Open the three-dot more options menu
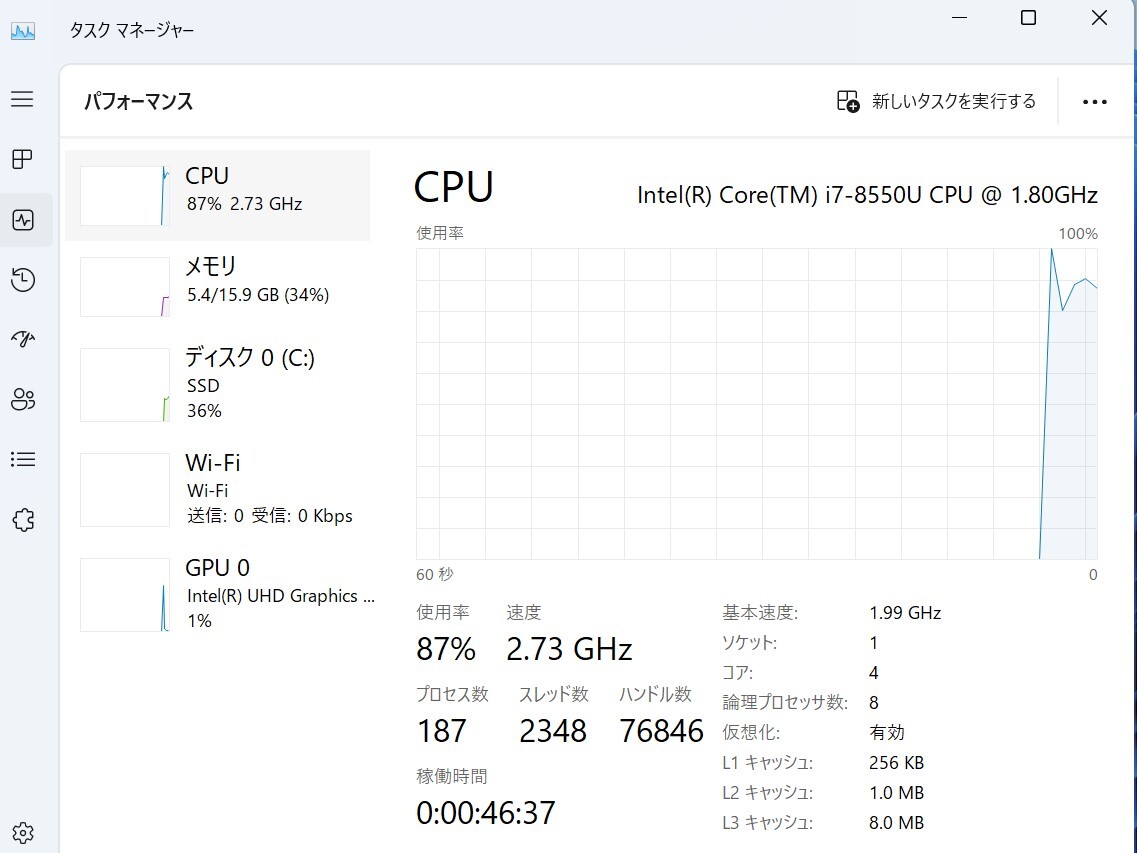 (x=1095, y=101)
